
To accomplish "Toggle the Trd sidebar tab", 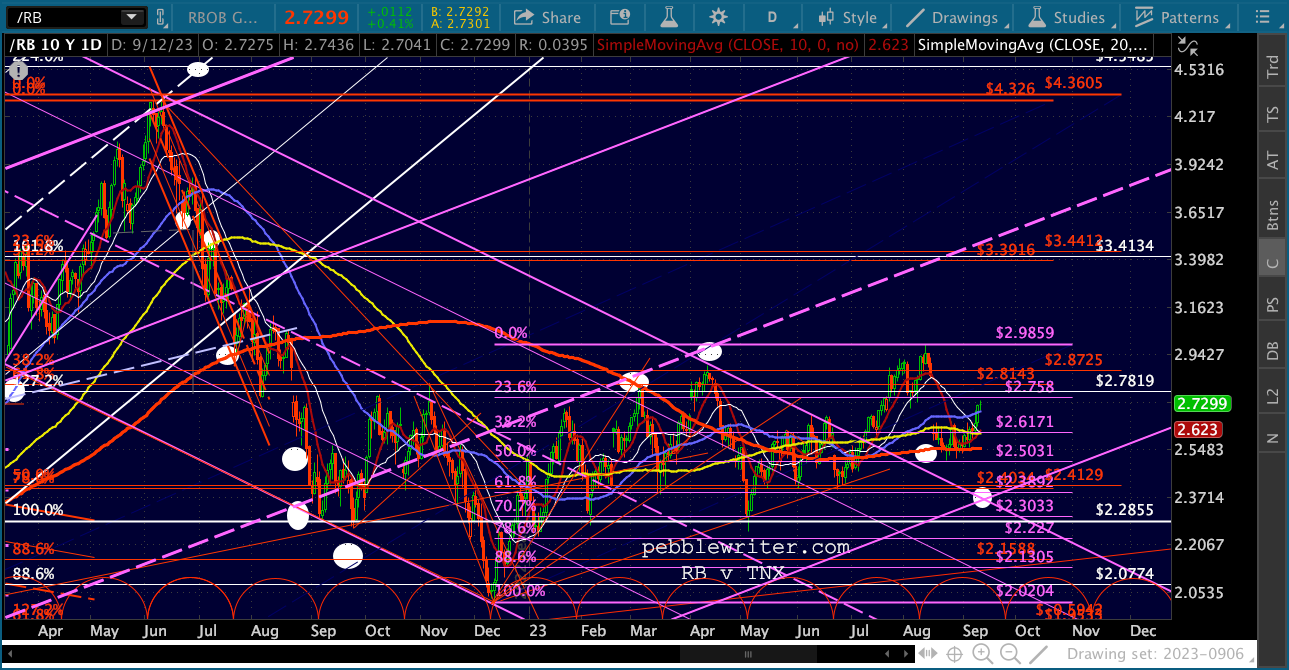I will click(x=1273, y=67).
